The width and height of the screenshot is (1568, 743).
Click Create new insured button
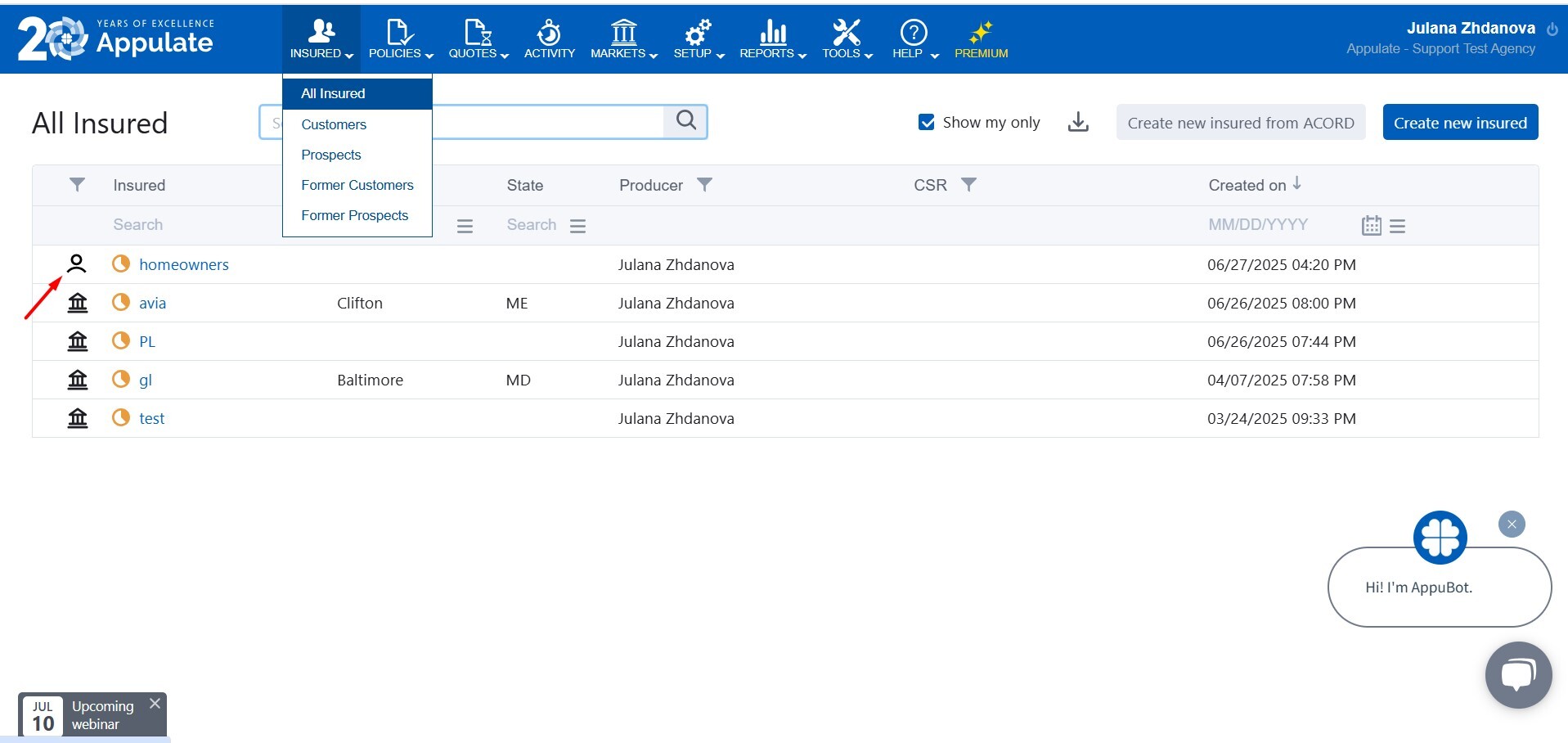coord(1459,123)
